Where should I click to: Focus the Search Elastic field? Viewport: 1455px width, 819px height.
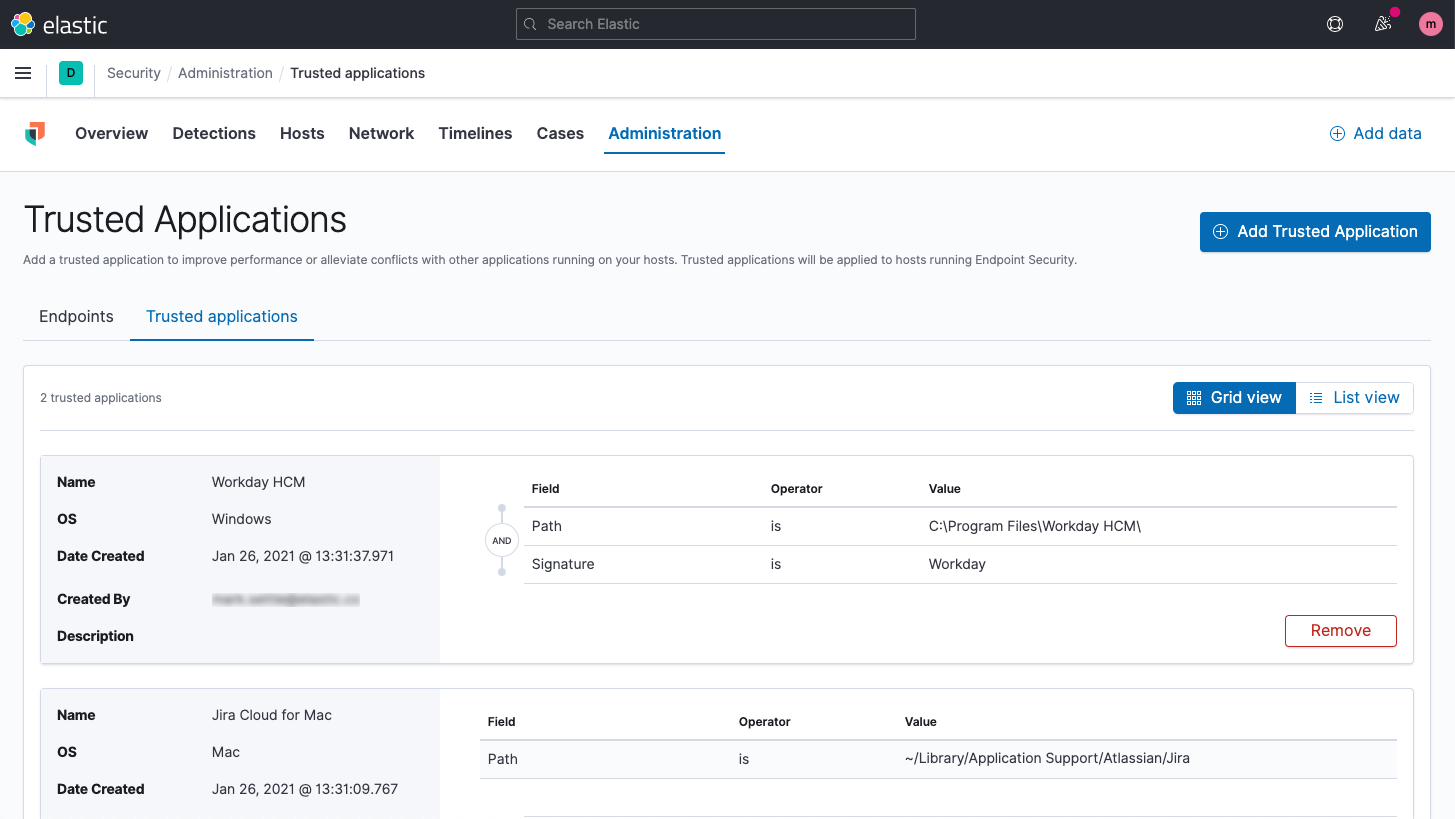[716, 24]
